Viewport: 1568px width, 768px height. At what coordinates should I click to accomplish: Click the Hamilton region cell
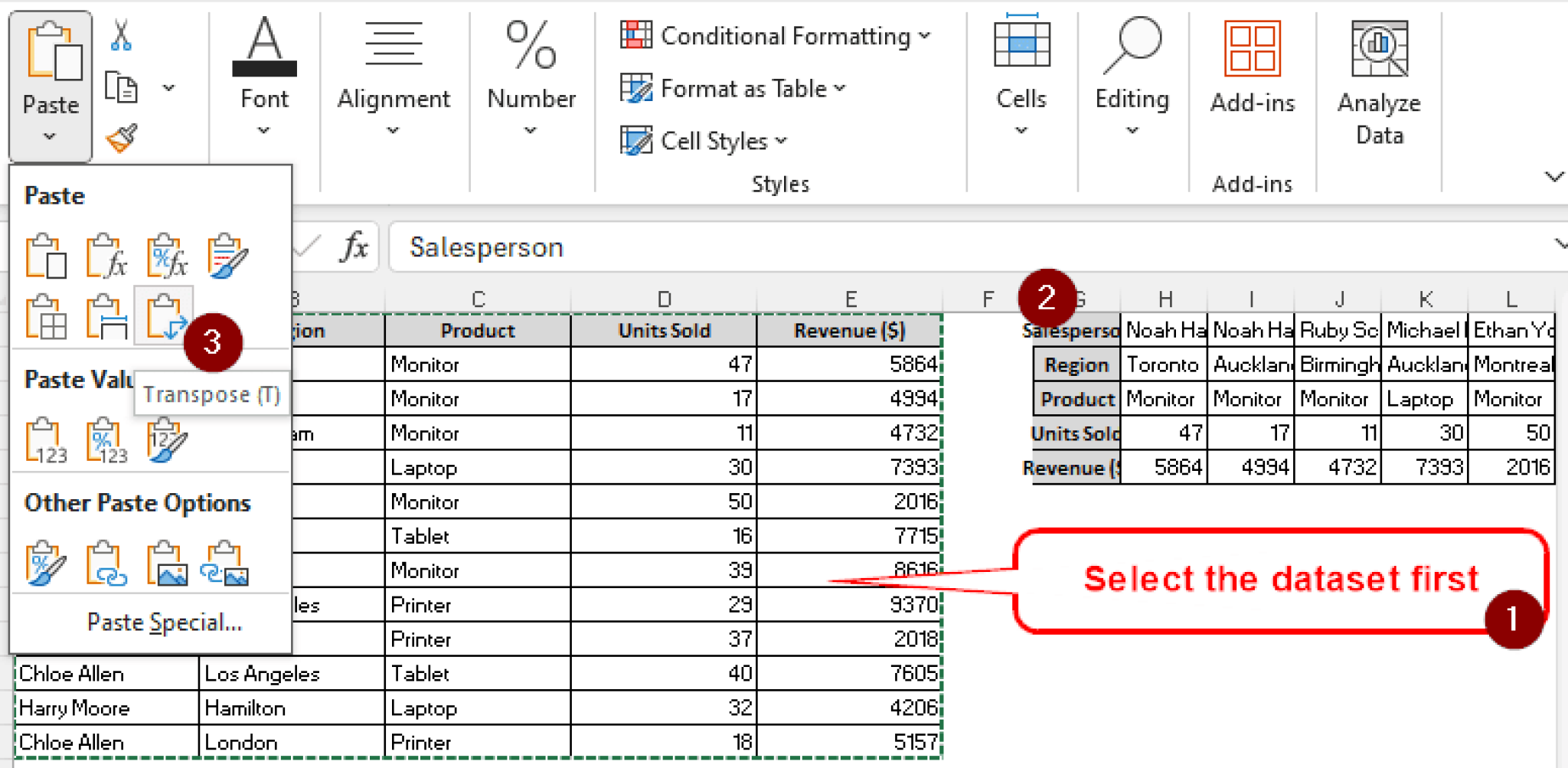[292, 708]
